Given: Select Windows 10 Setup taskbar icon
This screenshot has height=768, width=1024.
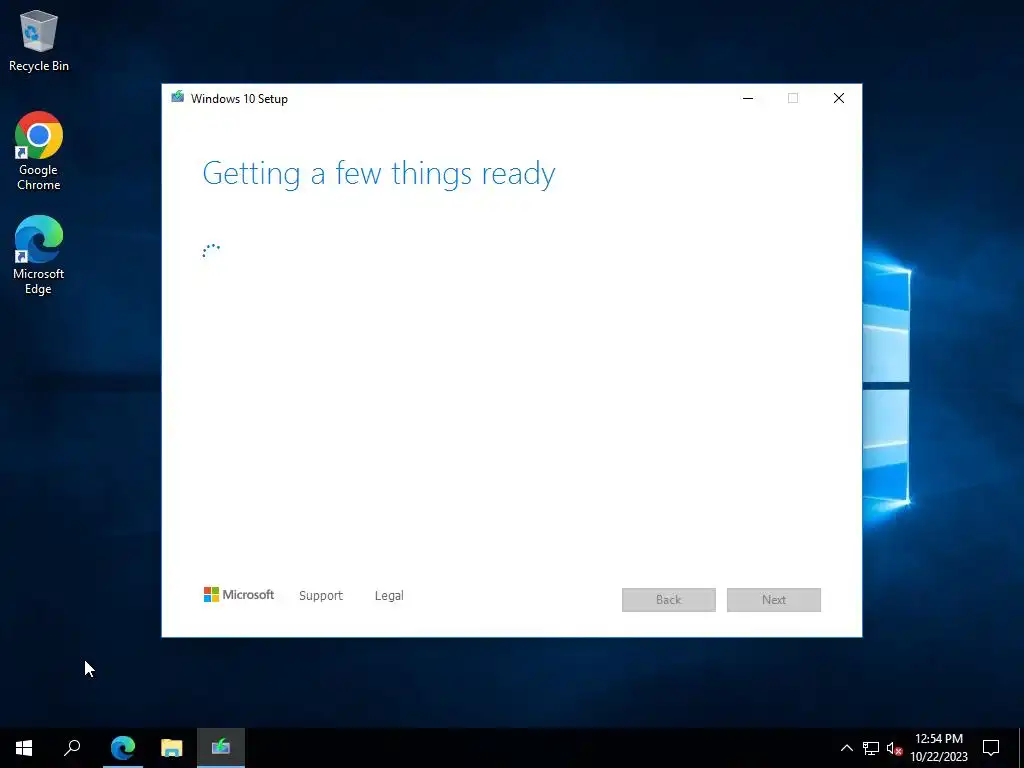Looking at the screenshot, I should (x=221, y=748).
